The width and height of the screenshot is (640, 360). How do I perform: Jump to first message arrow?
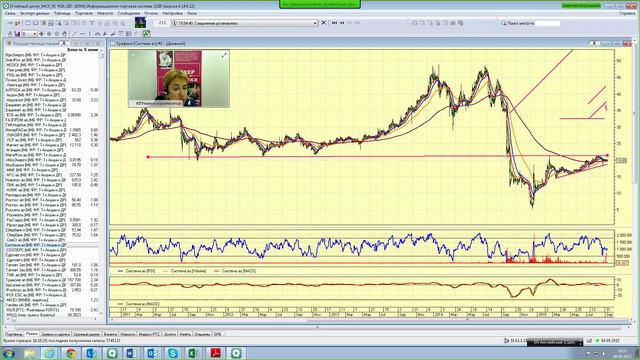[334, 23]
